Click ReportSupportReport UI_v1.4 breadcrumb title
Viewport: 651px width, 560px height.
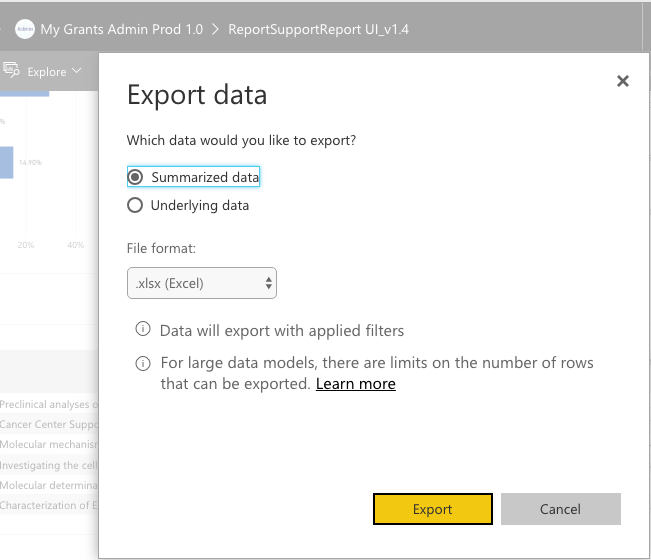tap(318, 29)
